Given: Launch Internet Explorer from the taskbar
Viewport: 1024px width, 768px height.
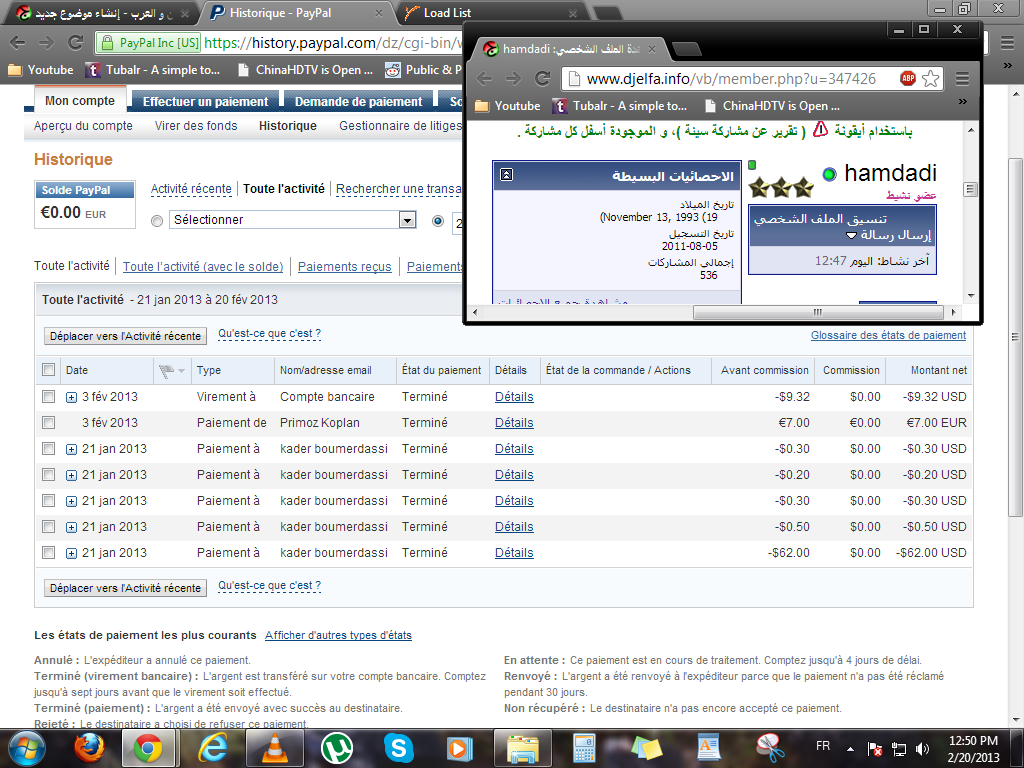Looking at the screenshot, I should tap(213, 748).
